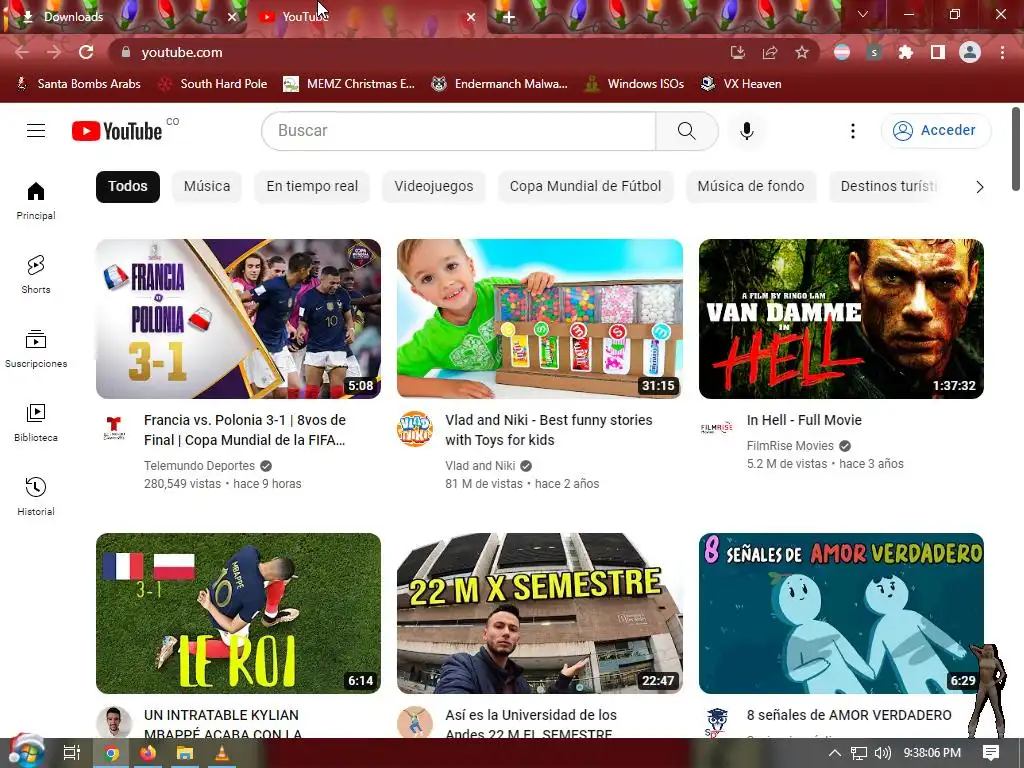
Task: Open Francia vs. Polonia 3-1 video title
Action: 245,430
